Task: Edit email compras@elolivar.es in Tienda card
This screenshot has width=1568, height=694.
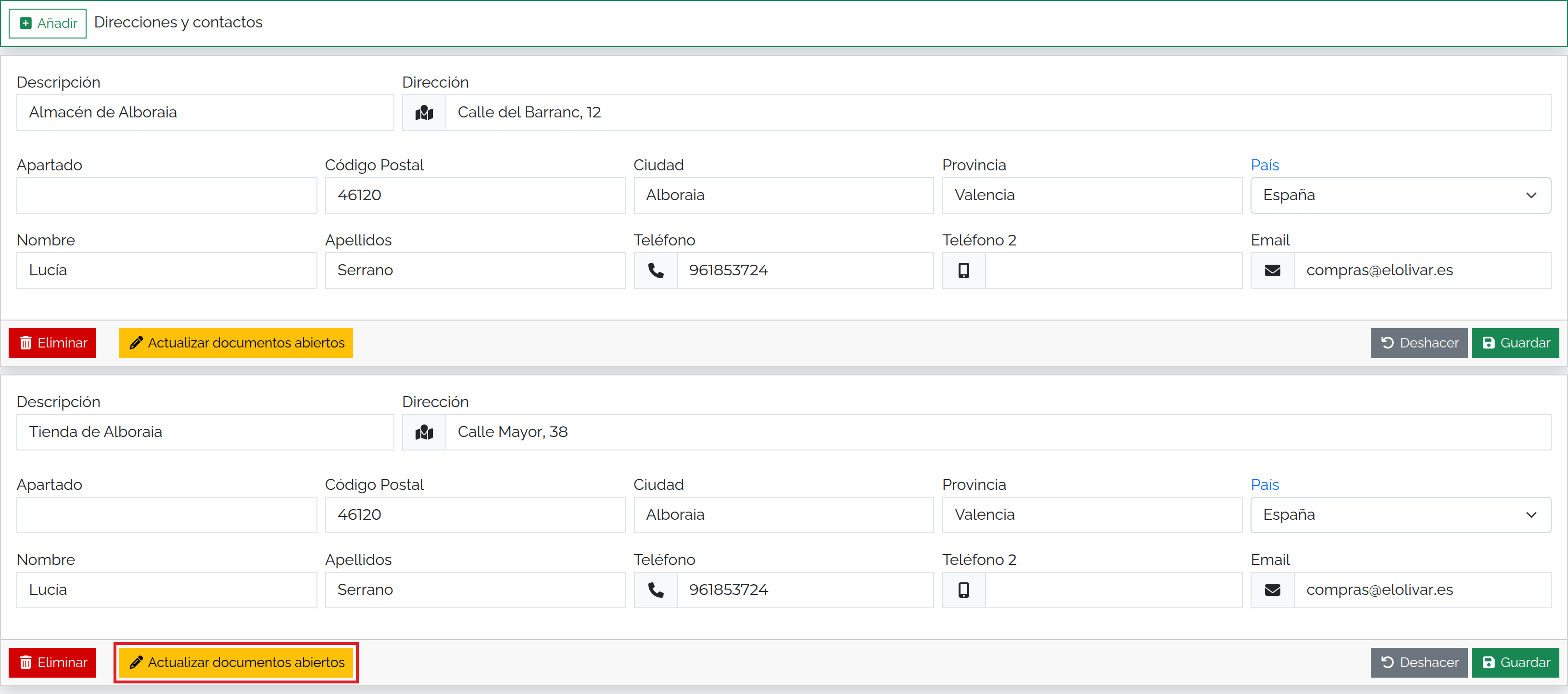Action: pos(1423,590)
